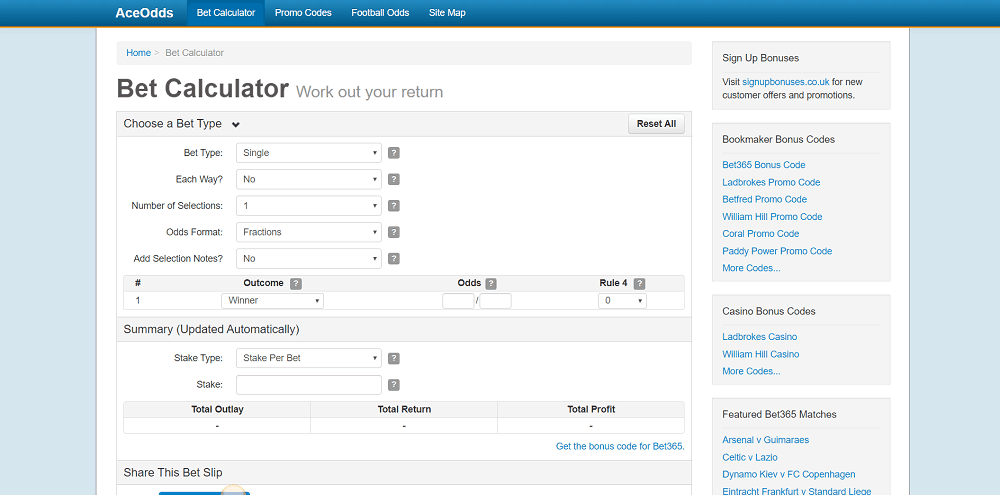Open the Paddy Power Promo Code link

pyautogui.click(x=777, y=251)
